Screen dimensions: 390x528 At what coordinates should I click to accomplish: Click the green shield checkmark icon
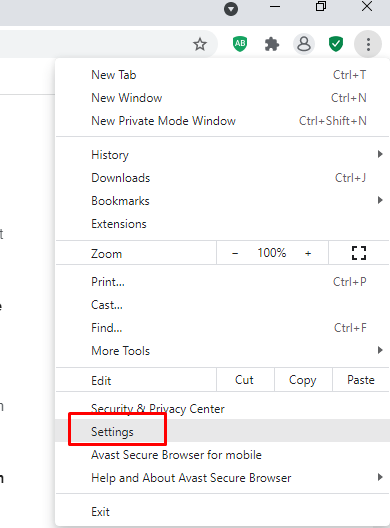[336, 44]
